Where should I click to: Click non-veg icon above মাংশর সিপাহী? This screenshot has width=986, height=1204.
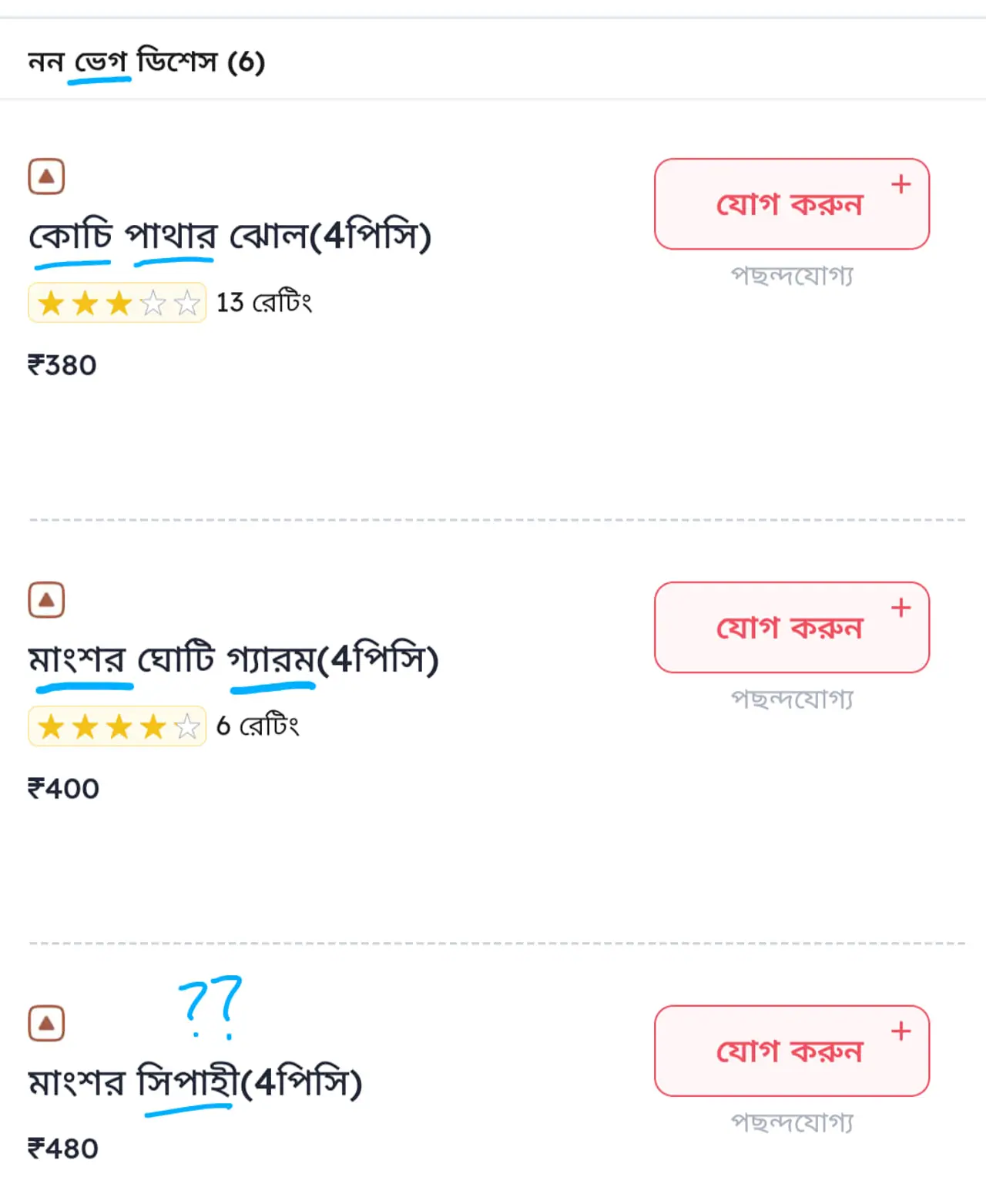pos(46,1023)
